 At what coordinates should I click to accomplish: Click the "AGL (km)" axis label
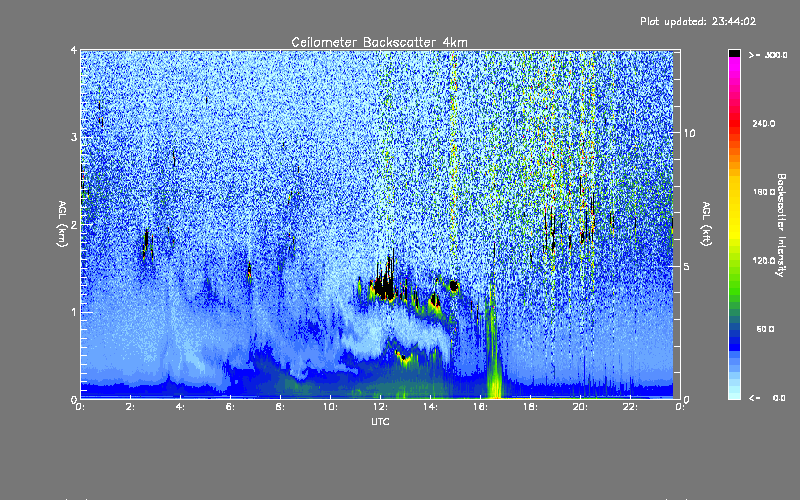(62, 224)
